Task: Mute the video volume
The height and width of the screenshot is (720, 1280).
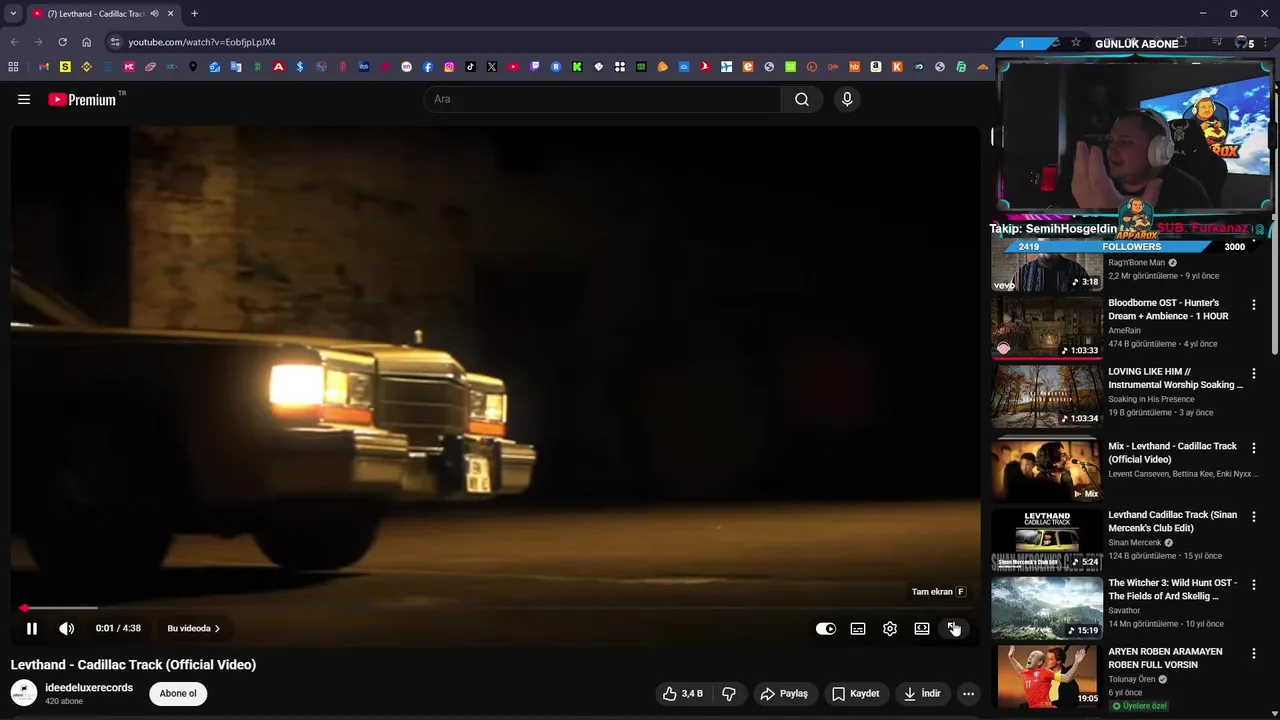Action: click(67, 629)
